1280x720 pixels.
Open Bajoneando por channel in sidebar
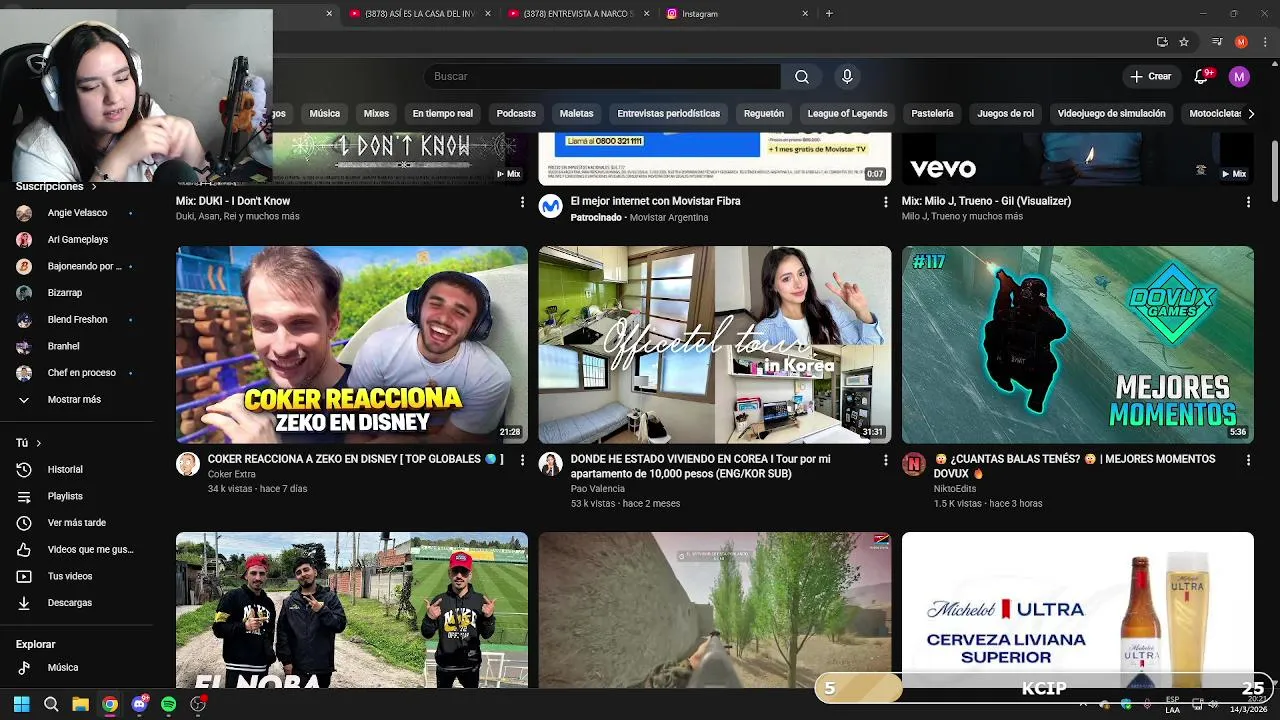tap(76, 267)
